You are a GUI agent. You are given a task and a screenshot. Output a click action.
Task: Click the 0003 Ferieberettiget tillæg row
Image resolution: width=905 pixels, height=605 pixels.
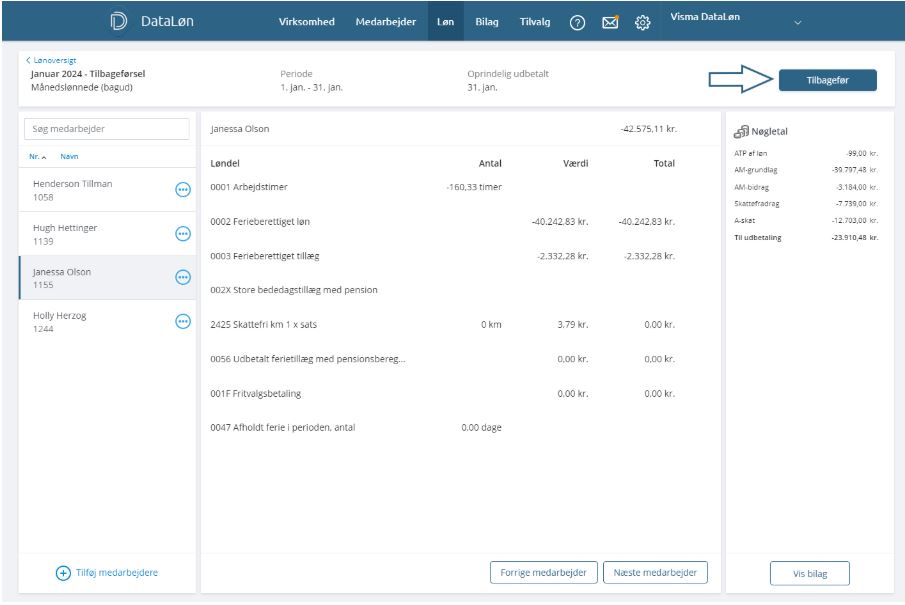pyautogui.click(x=443, y=256)
